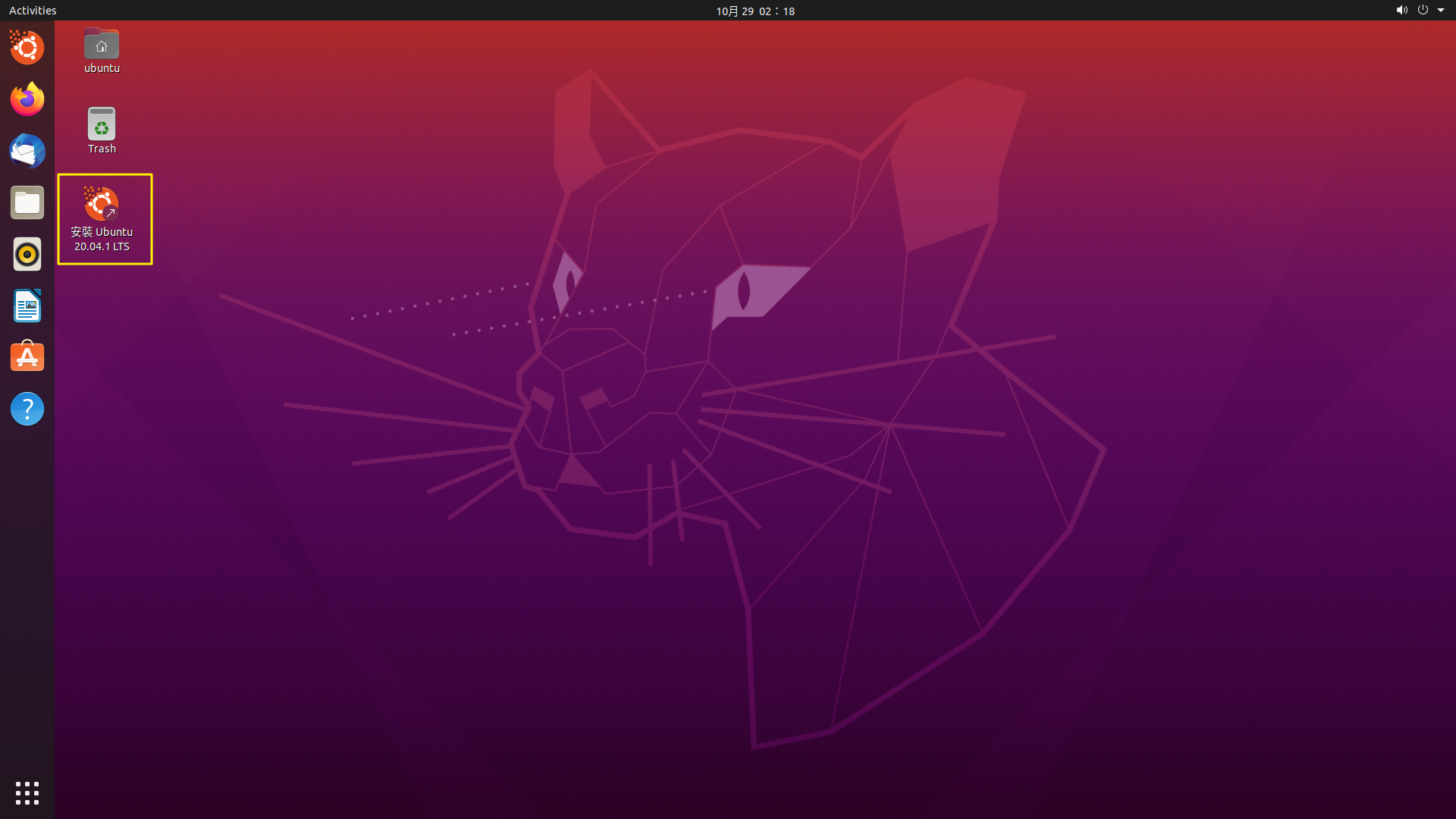
Task: Show Applications grid button
Action: tap(27, 792)
